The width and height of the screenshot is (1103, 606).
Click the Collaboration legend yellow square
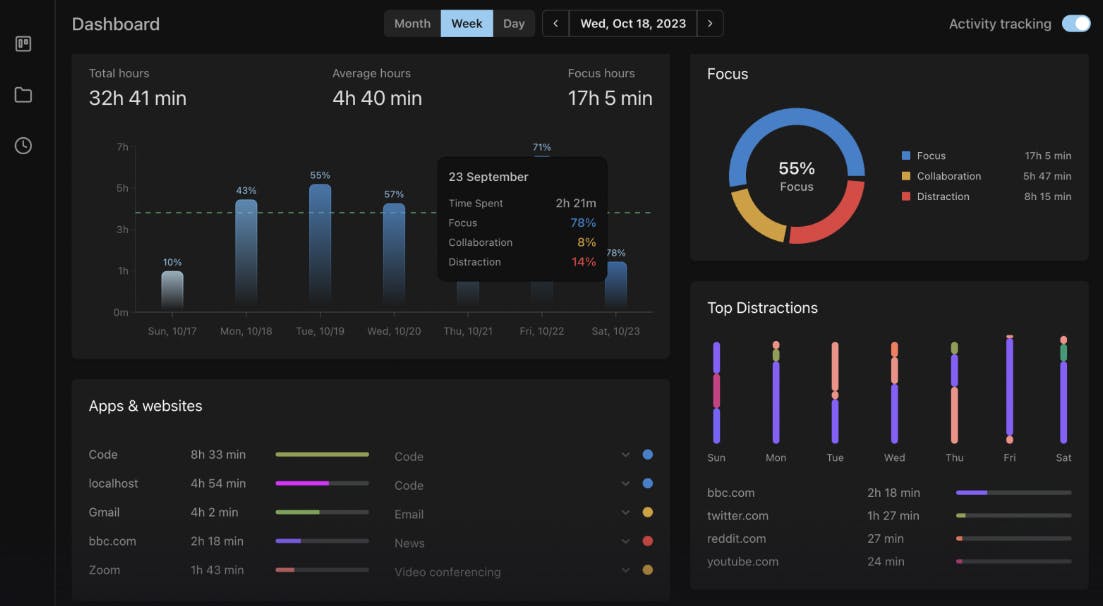pyautogui.click(x=906, y=176)
